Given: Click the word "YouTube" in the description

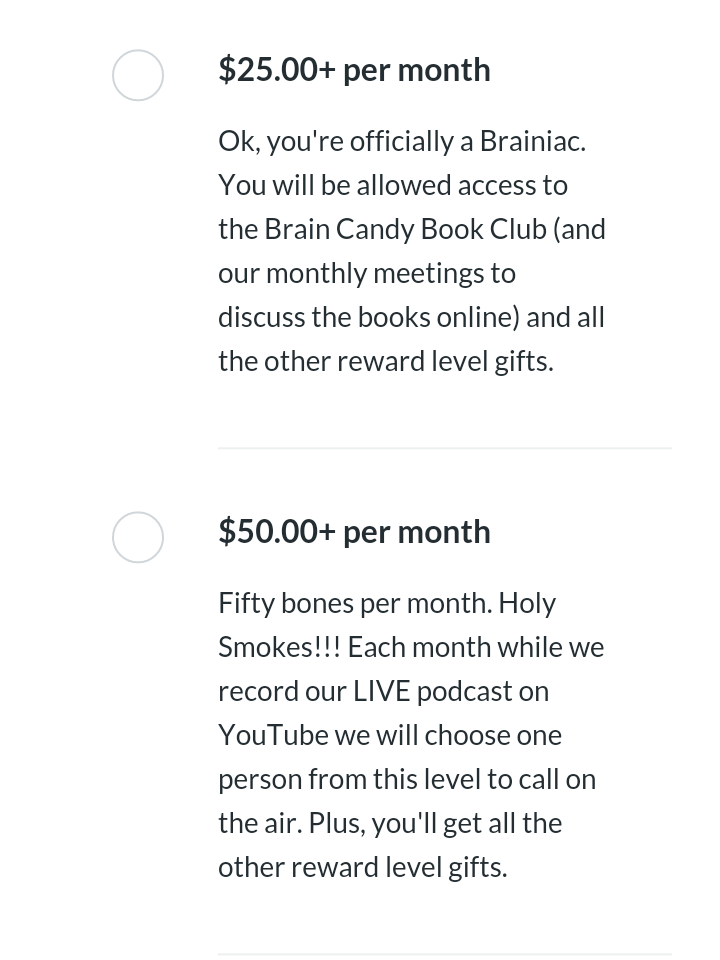Looking at the screenshot, I should 274,735.
